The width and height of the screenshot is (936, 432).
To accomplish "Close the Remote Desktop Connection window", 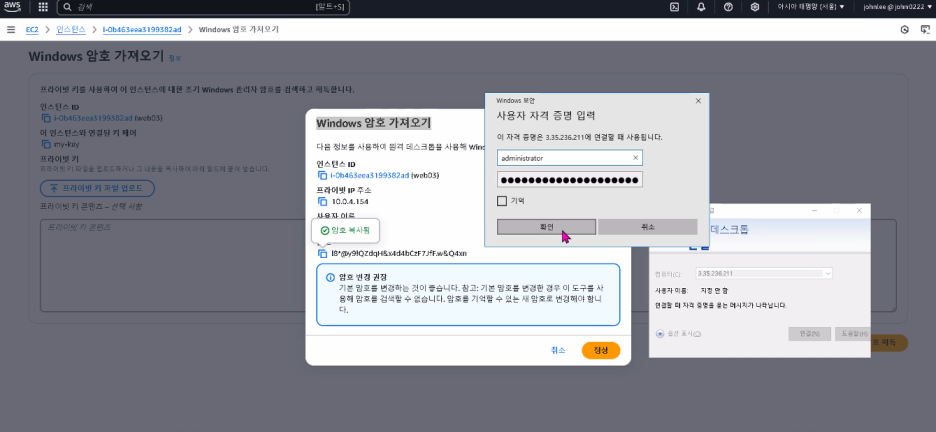I will [859, 211].
